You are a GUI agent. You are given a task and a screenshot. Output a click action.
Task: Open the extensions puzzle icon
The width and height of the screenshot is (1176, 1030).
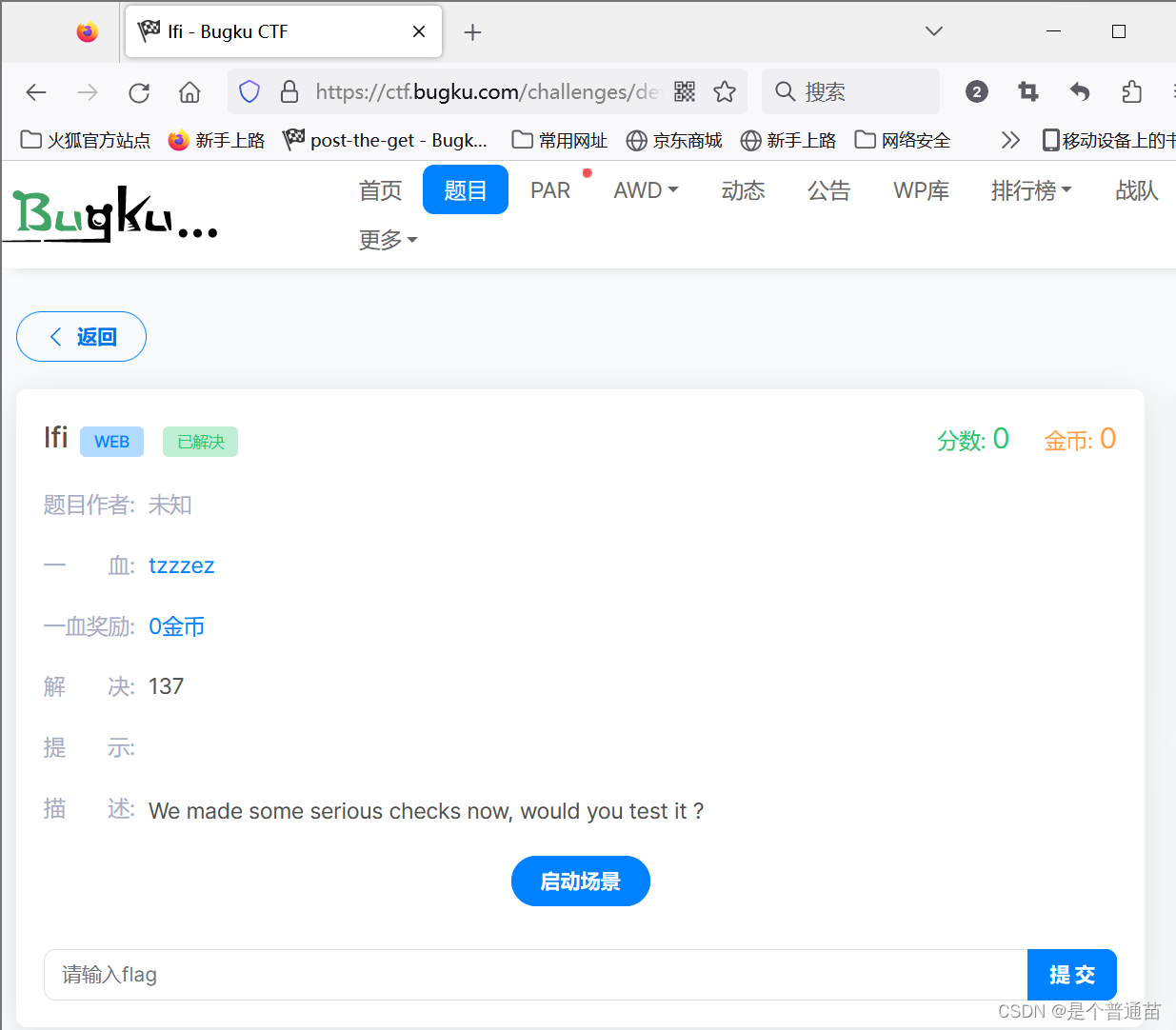click(x=1131, y=91)
